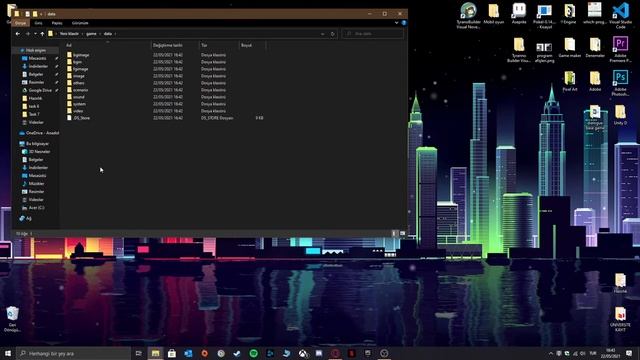640x360 pixels.
Task: Click the taskbar search box
Action: click(x=73, y=353)
